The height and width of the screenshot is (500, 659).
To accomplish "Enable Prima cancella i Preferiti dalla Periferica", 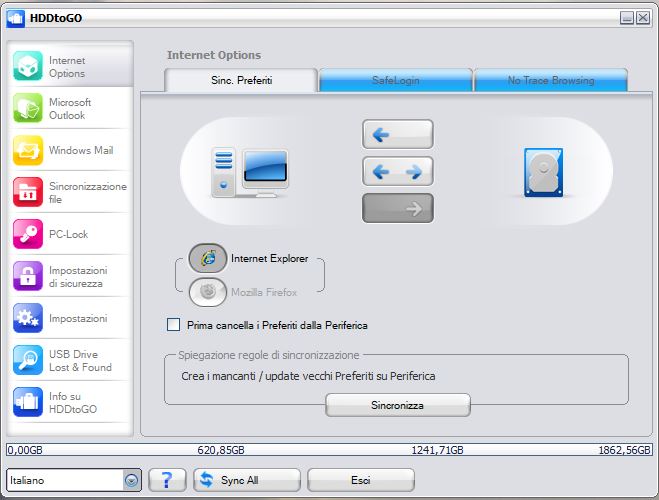I will pos(174,325).
